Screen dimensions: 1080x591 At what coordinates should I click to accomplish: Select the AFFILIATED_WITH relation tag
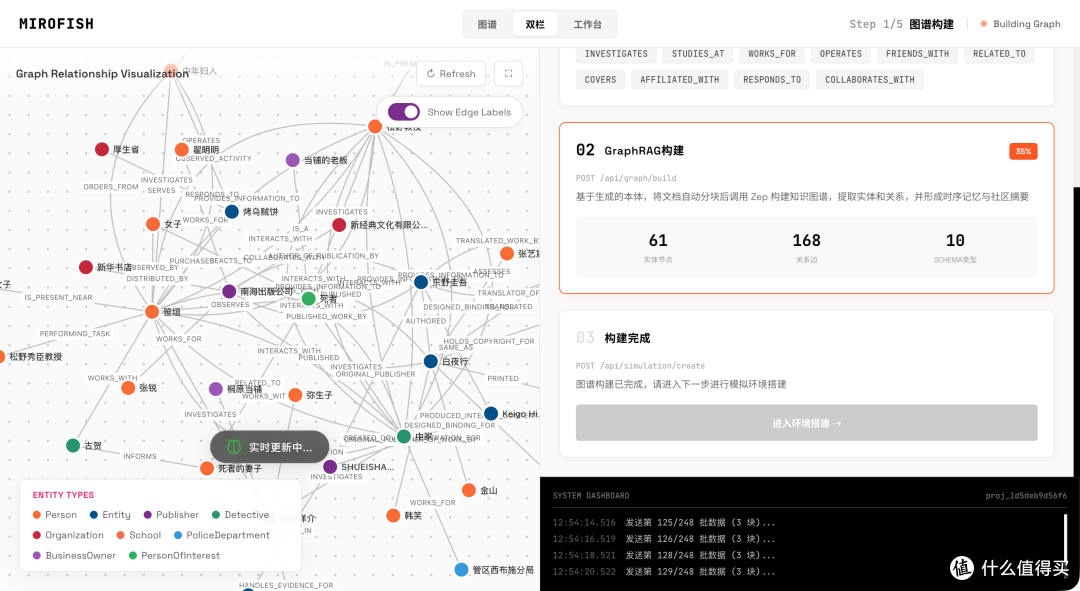680,80
